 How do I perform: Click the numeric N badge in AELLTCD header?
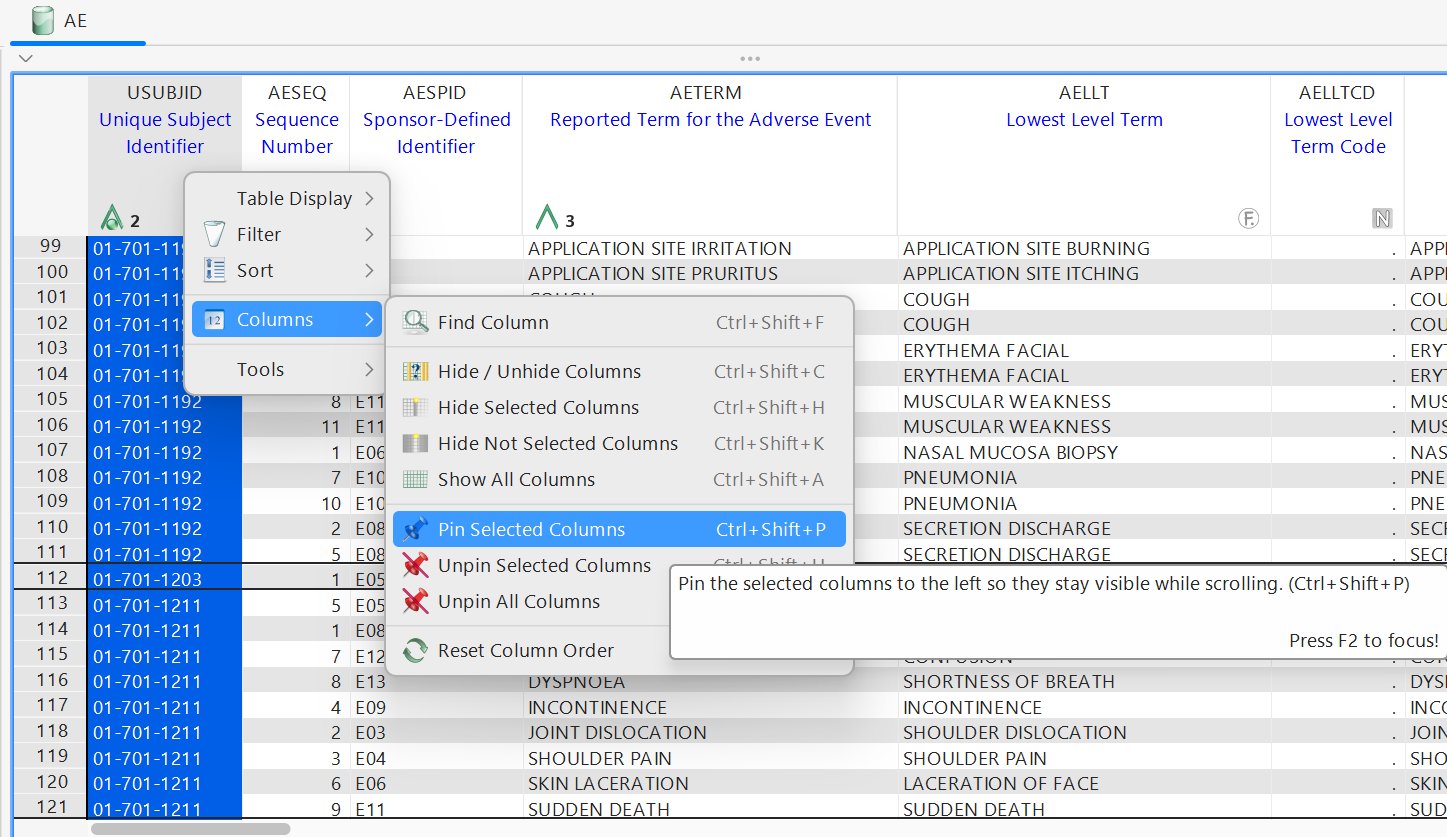point(1382,218)
